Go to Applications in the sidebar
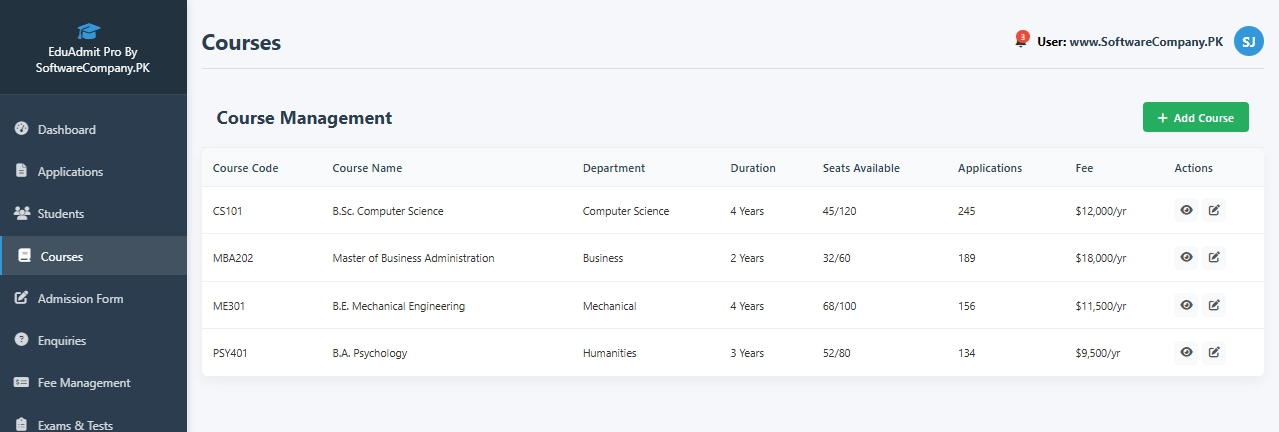 tap(93, 171)
